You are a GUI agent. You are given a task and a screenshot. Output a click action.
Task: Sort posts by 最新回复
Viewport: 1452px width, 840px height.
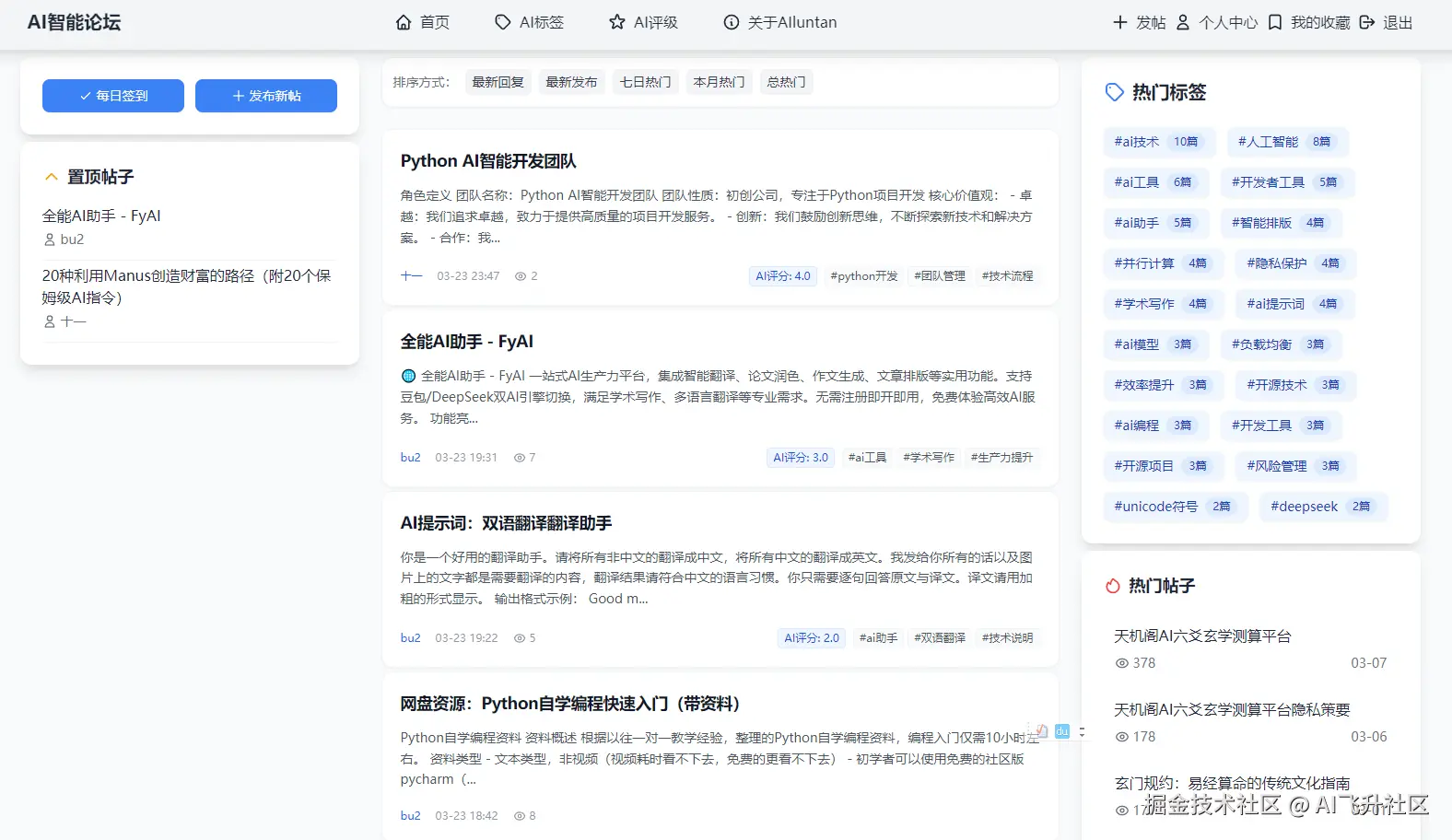pos(498,82)
